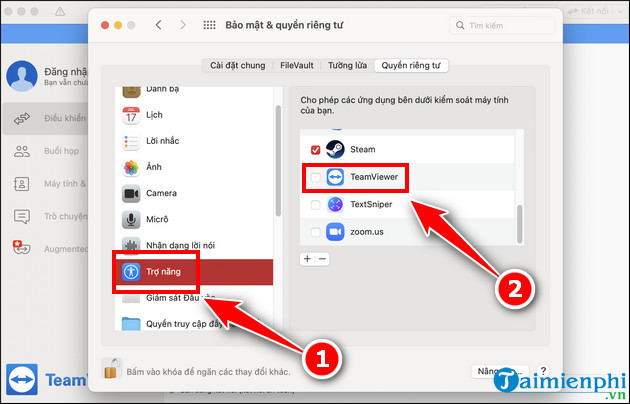The width and height of the screenshot is (630, 404).
Task: Click the TeamViewer app icon in list
Action: [x=335, y=177]
